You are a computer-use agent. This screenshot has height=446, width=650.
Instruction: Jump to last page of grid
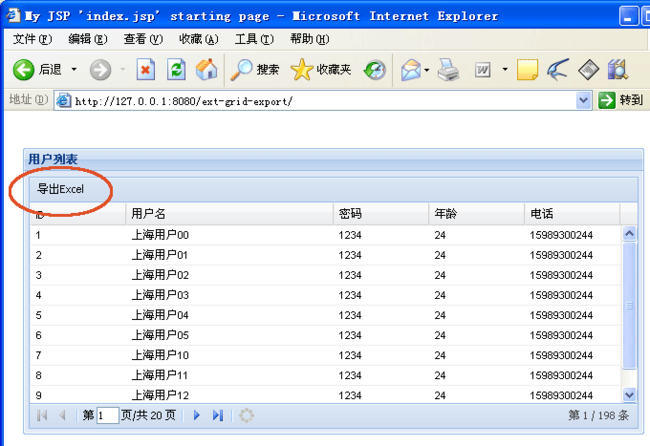(x=218, y=415)
